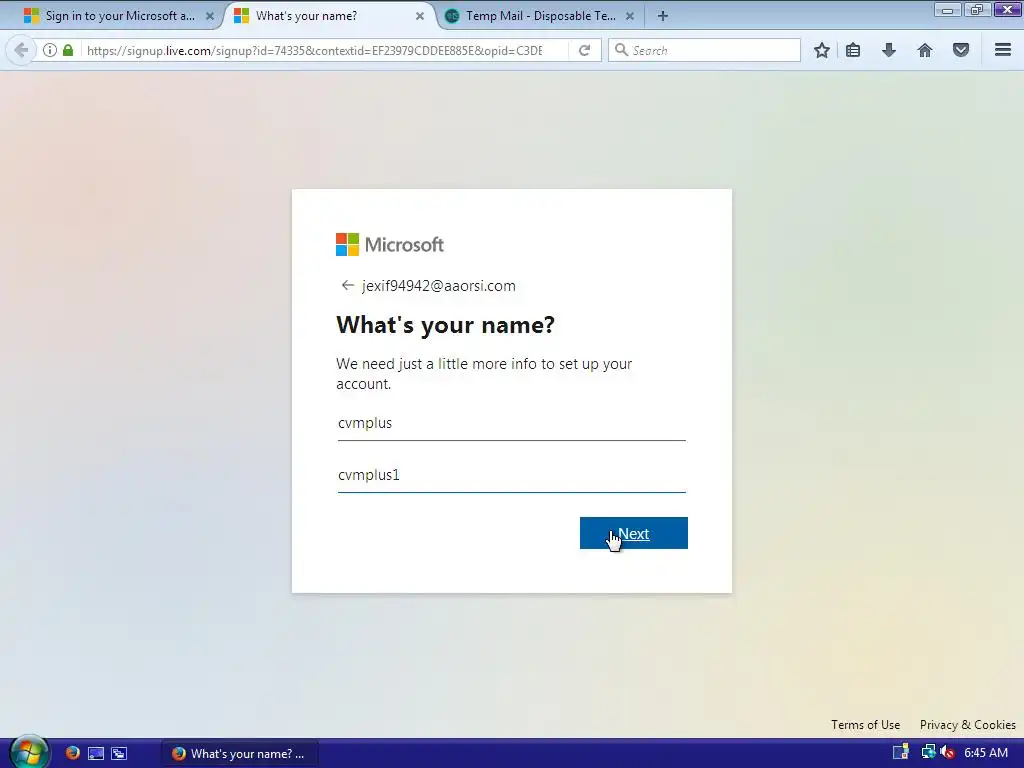Open a new tab with plus button

[x=663, y=16]
